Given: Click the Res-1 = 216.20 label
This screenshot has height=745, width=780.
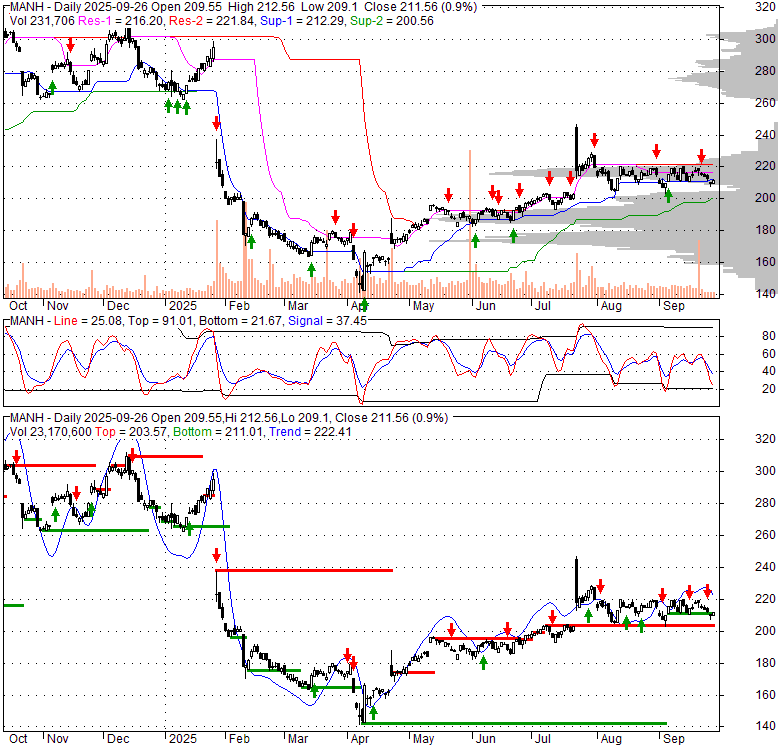Looking at the screenshot, I should [x=121, y=21].
